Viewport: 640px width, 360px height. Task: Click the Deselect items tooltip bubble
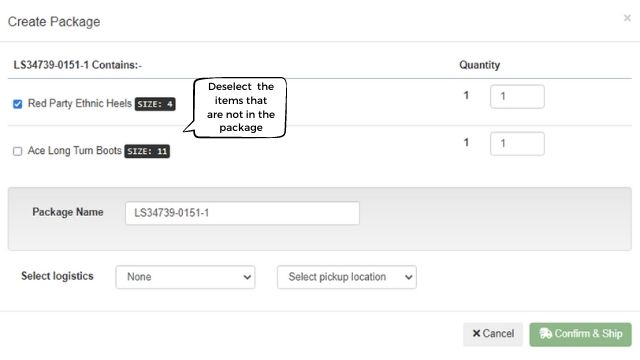(240, 107)
